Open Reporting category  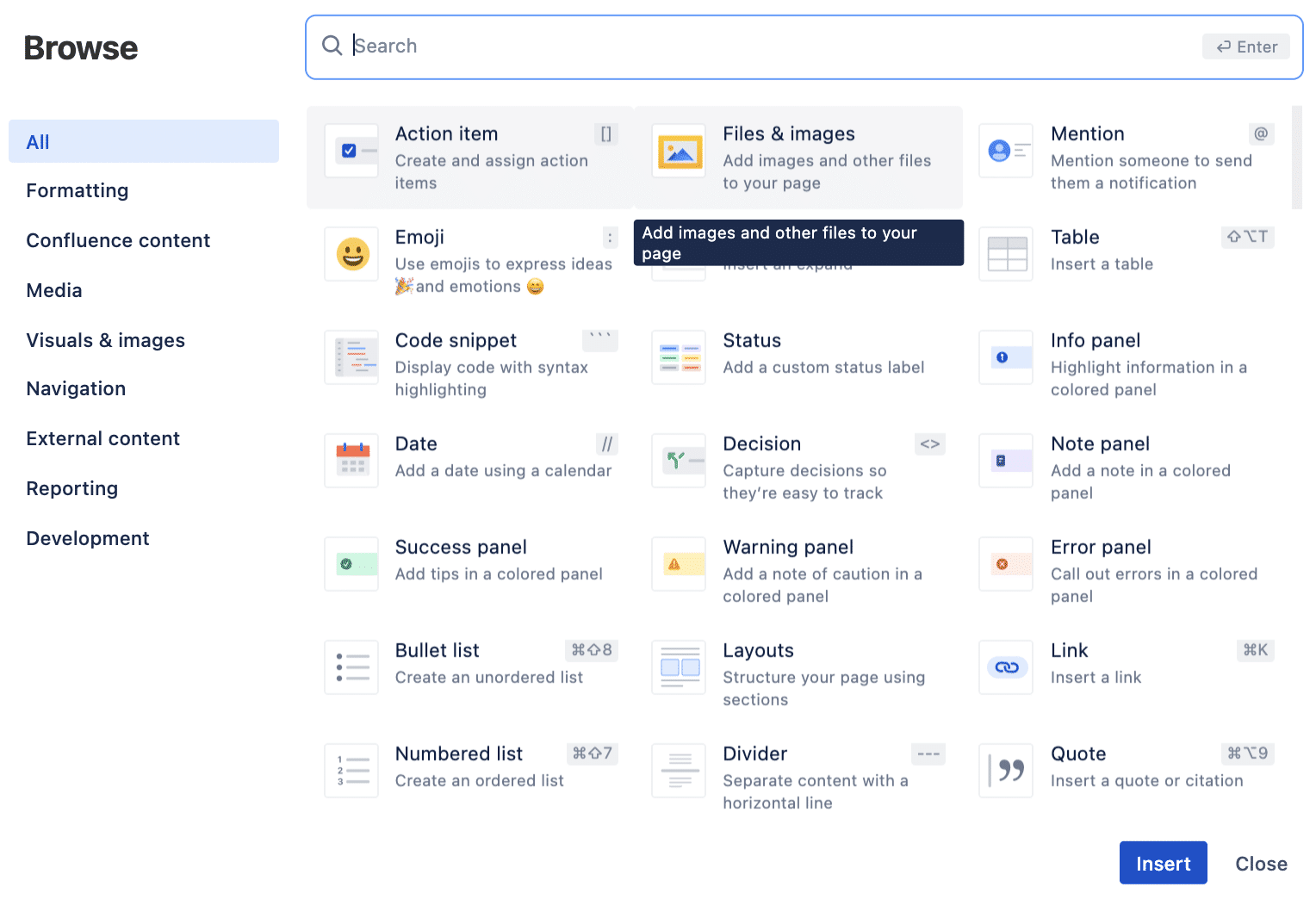click(72, 488)
